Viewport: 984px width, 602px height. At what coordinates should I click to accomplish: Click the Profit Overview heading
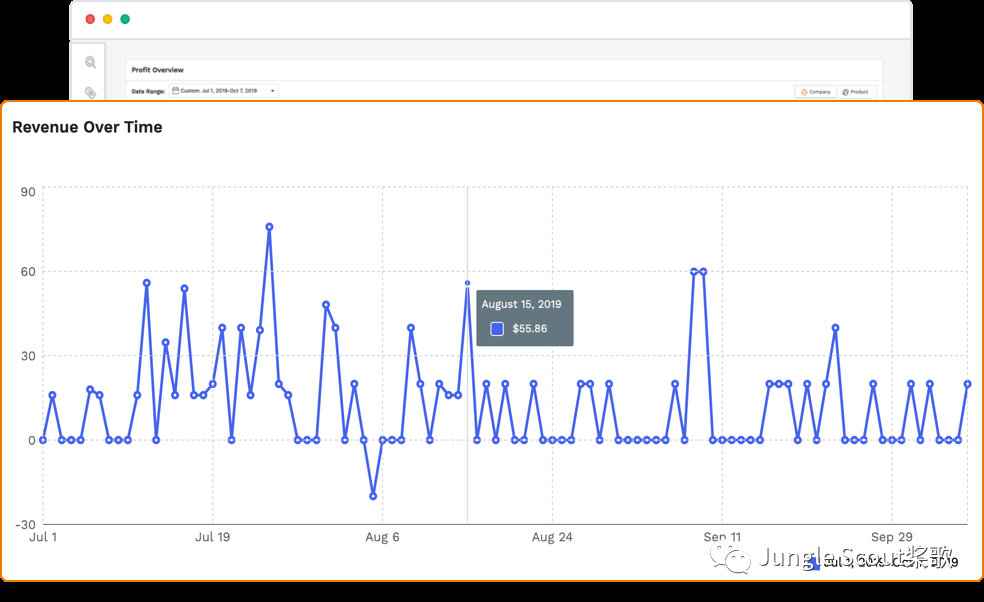pyautogui.click(x=157, y=70)
